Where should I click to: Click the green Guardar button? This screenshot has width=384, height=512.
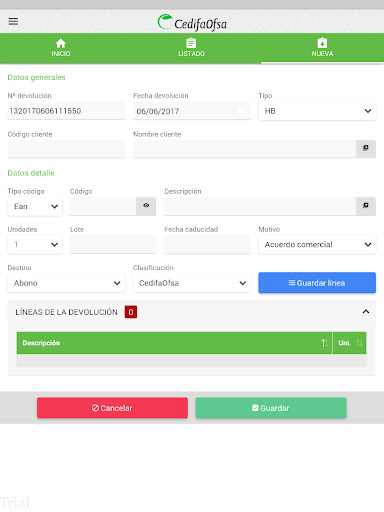[x=271, y=408]
